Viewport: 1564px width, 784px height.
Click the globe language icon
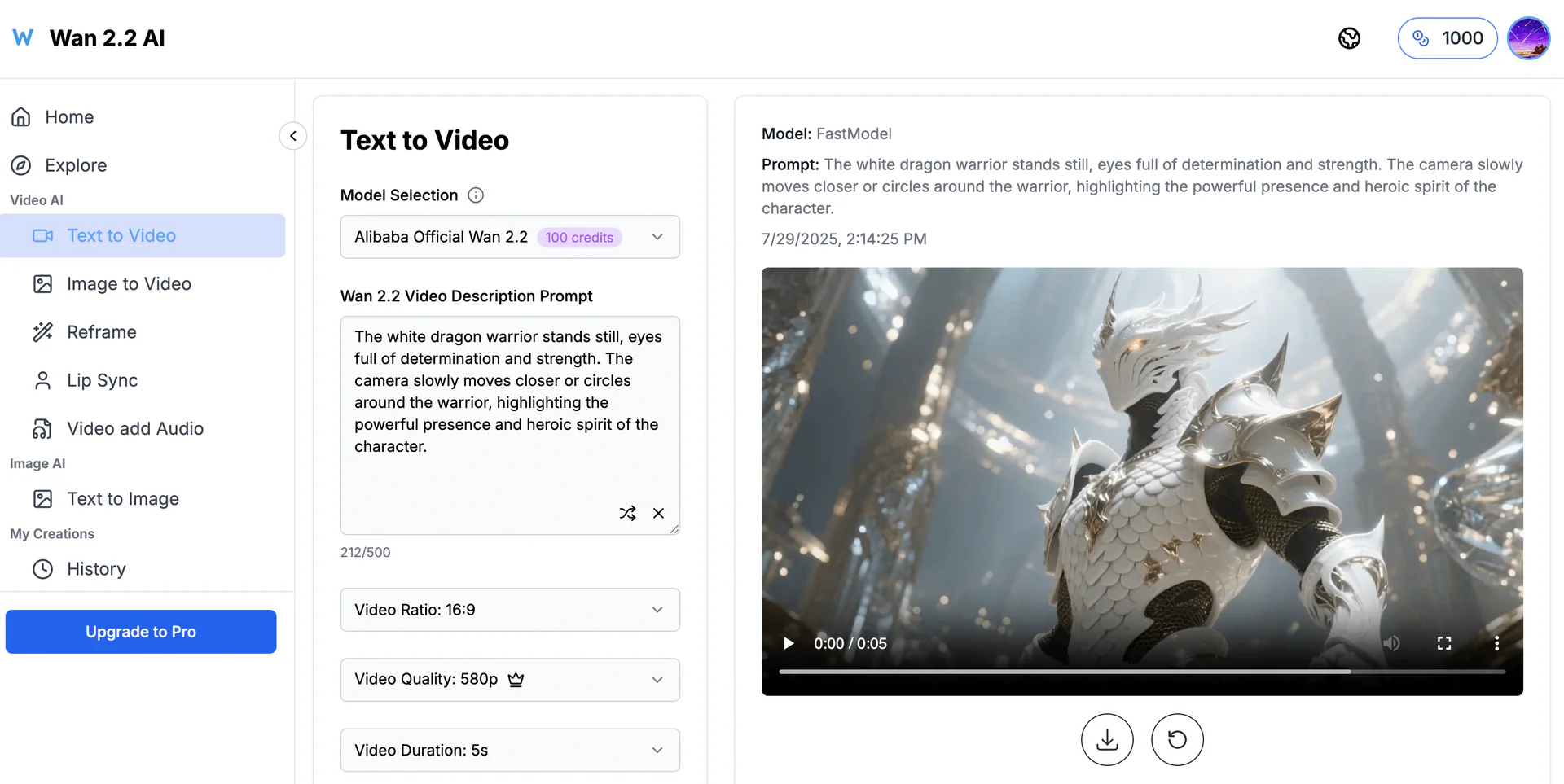[x=1350, y=37]
